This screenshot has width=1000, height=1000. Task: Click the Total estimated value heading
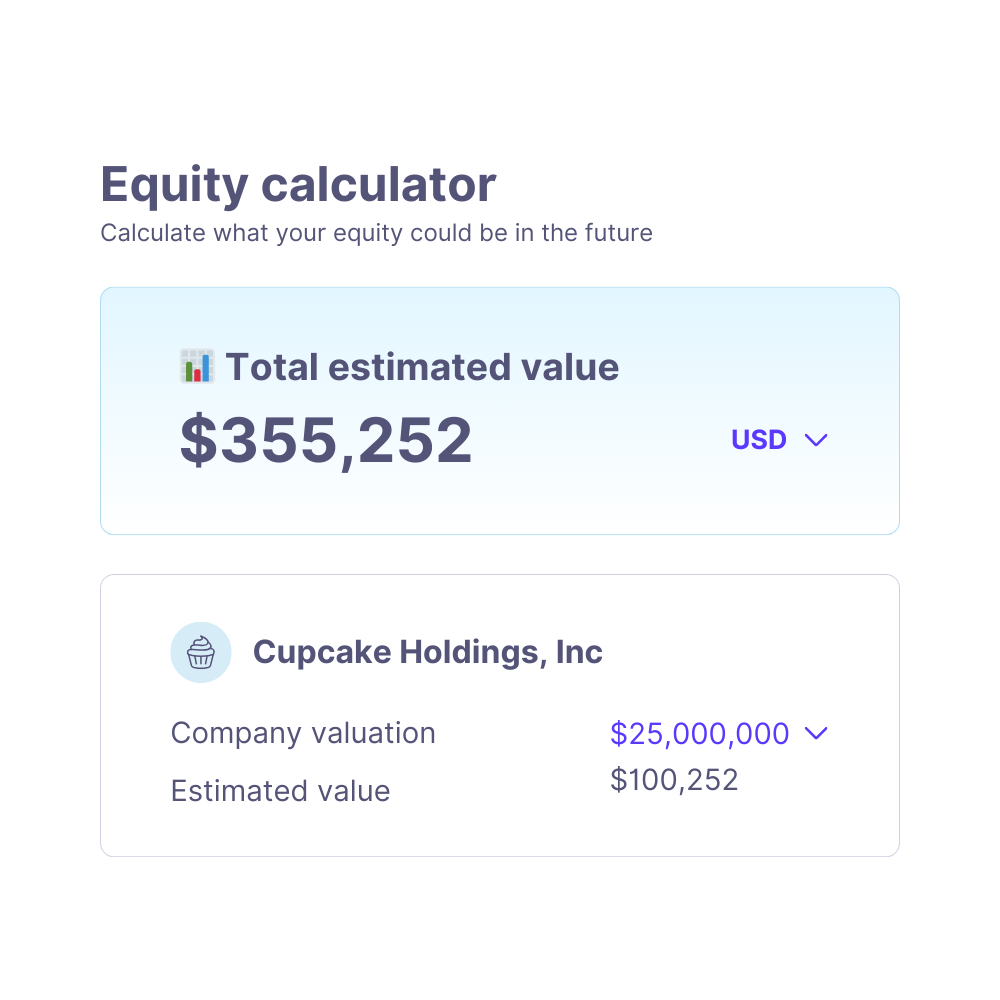[424, 366]
